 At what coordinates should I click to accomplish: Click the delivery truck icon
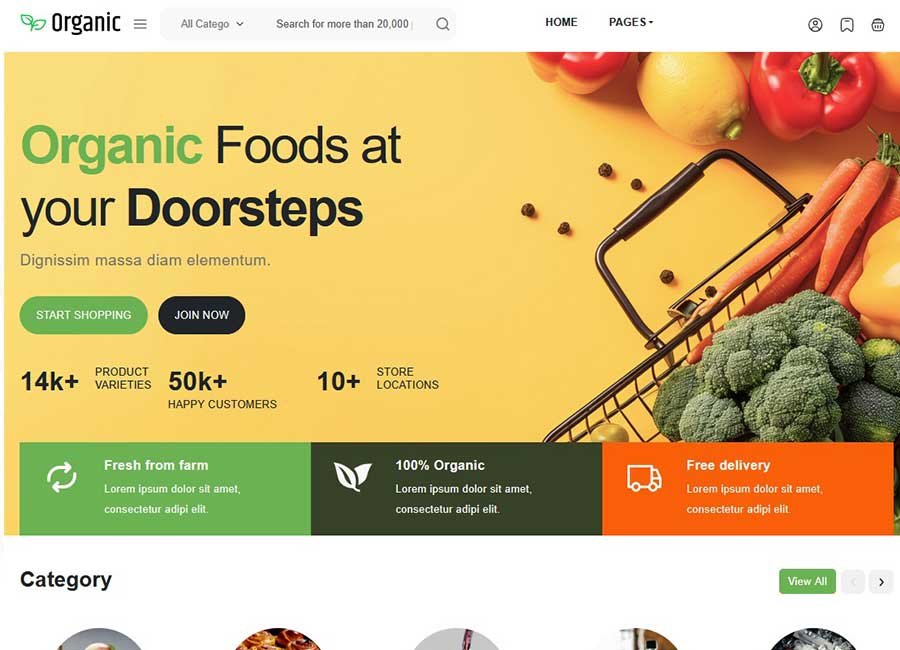pos(644,478)
